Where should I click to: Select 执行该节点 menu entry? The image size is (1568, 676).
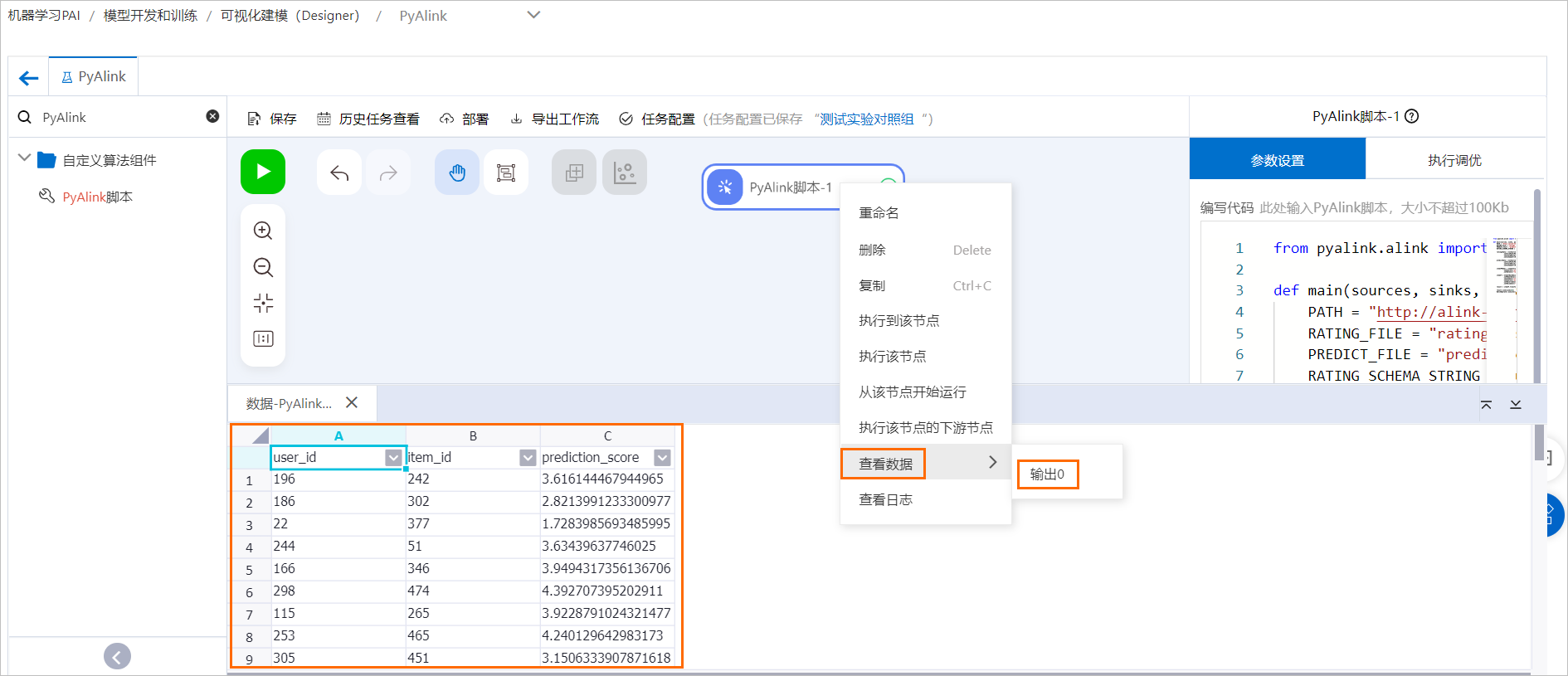coord(926,356)
